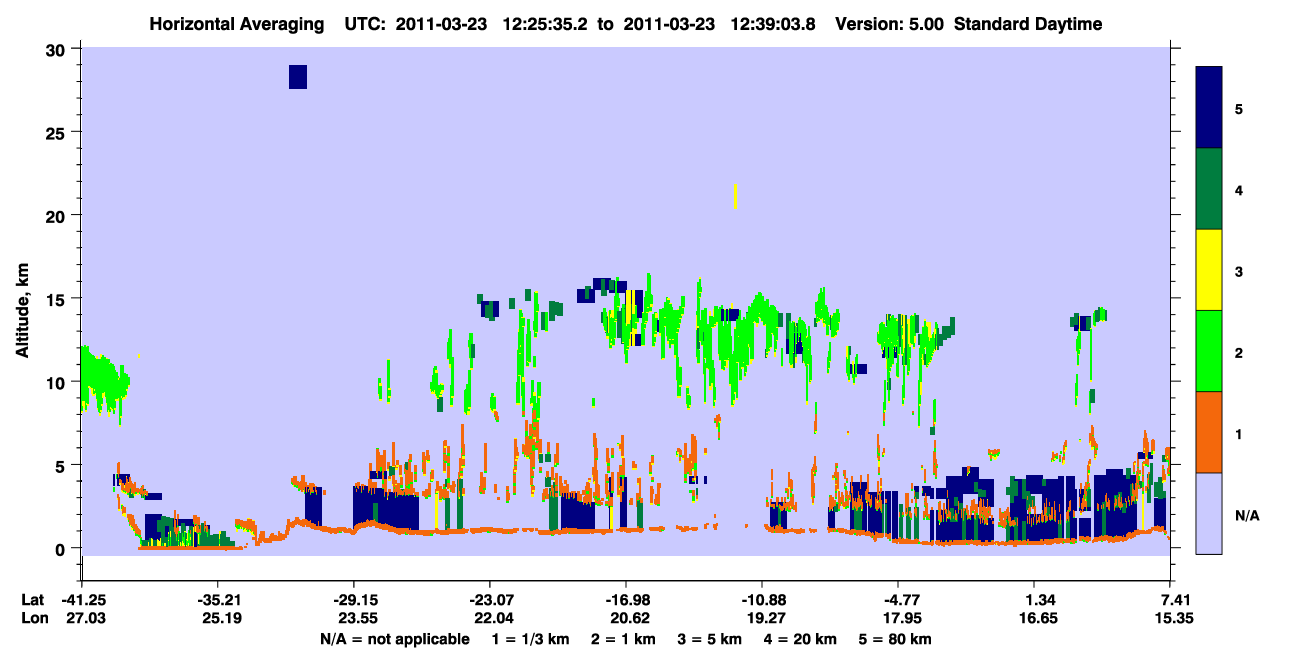Click the colorbar label '3'
Image resolution: width=1300 pixels, height=667 pixels.
[x=1239, y=271]
